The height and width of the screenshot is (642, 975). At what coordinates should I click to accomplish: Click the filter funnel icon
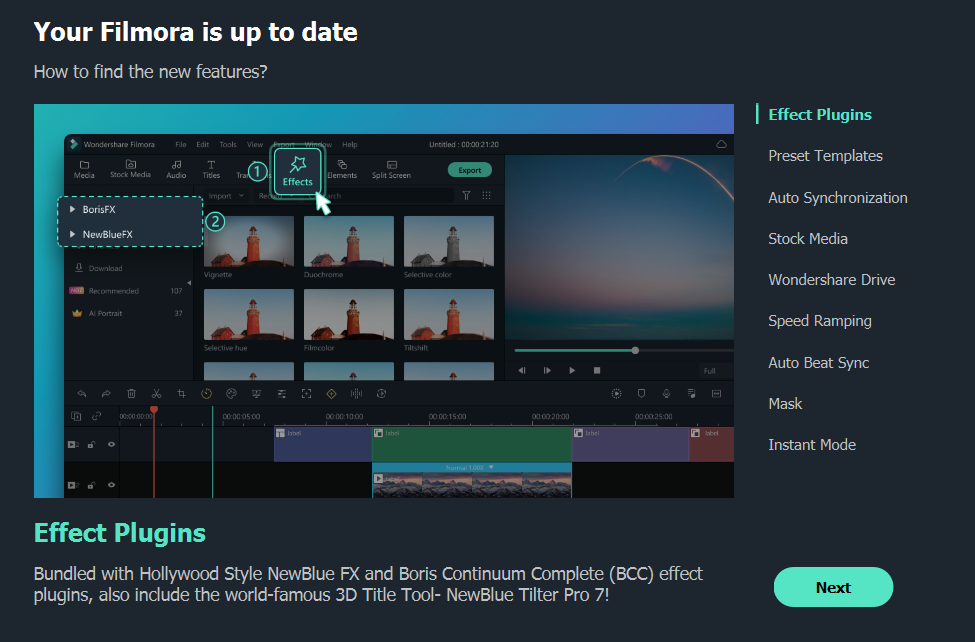[466, 195]
